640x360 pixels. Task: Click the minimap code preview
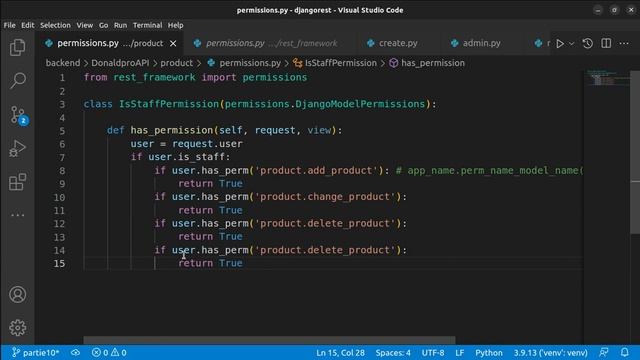[607, 78]
